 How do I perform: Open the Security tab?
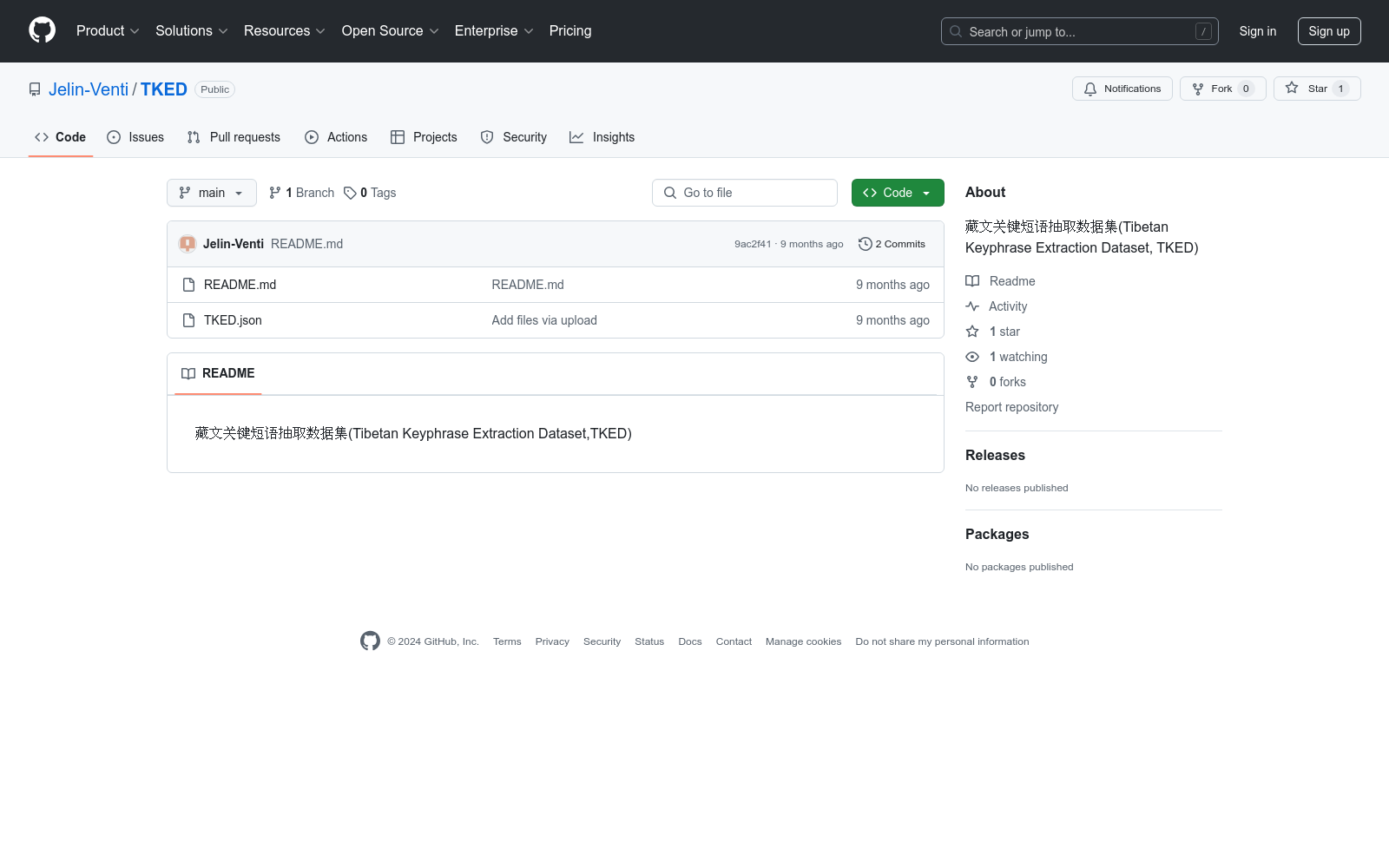tap(514, 137)
